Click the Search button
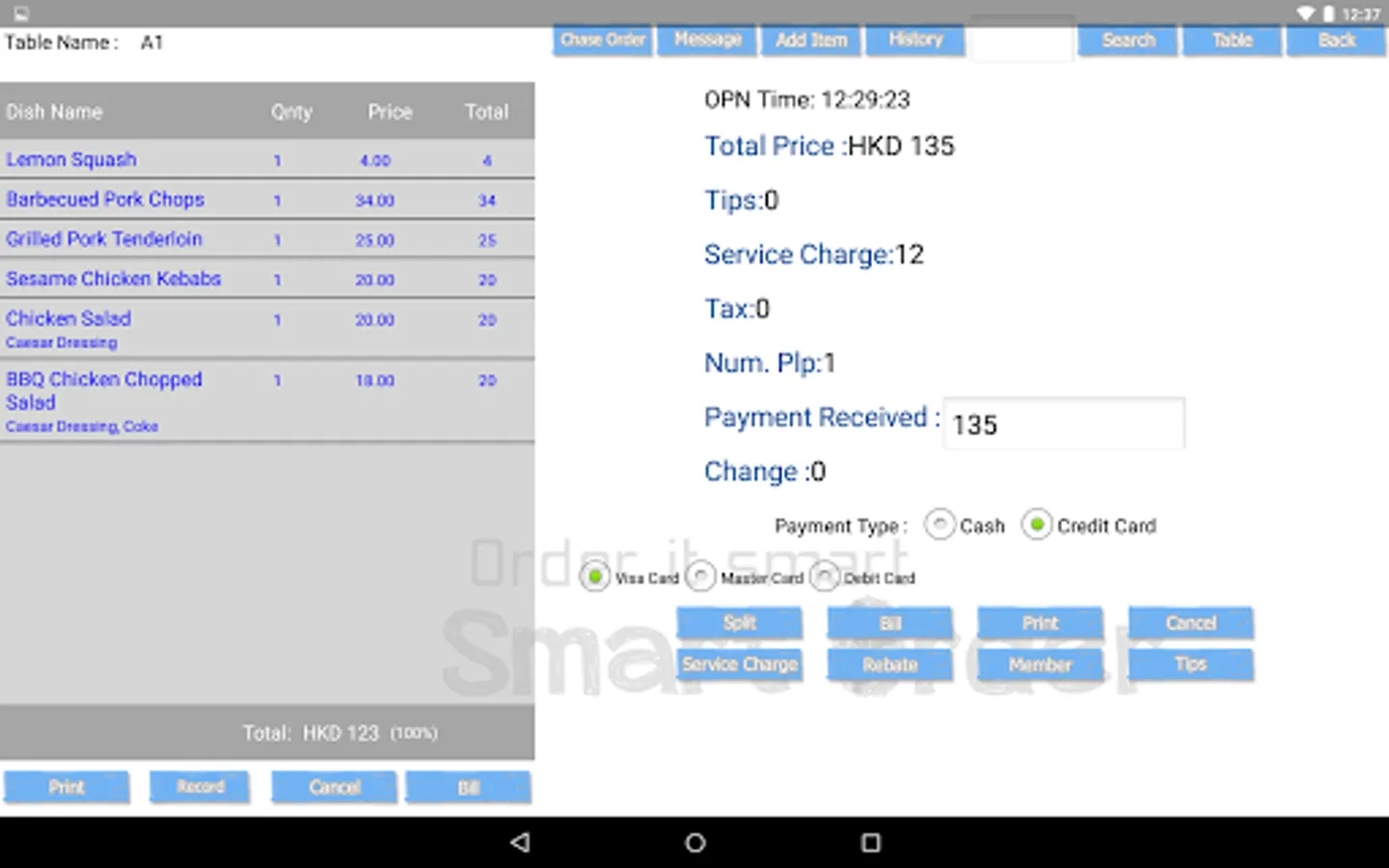The height and width of the screenshot is (868, 1389). [x=1128, y=41]
